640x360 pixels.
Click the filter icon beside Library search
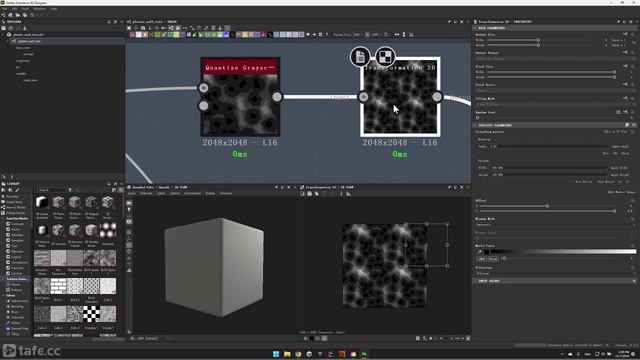tap(70, 190)
